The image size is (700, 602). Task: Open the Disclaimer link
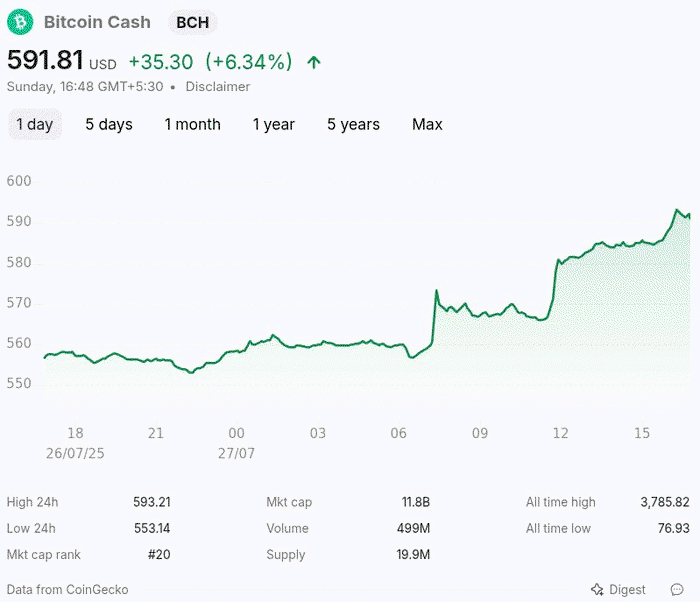[218, 87]
